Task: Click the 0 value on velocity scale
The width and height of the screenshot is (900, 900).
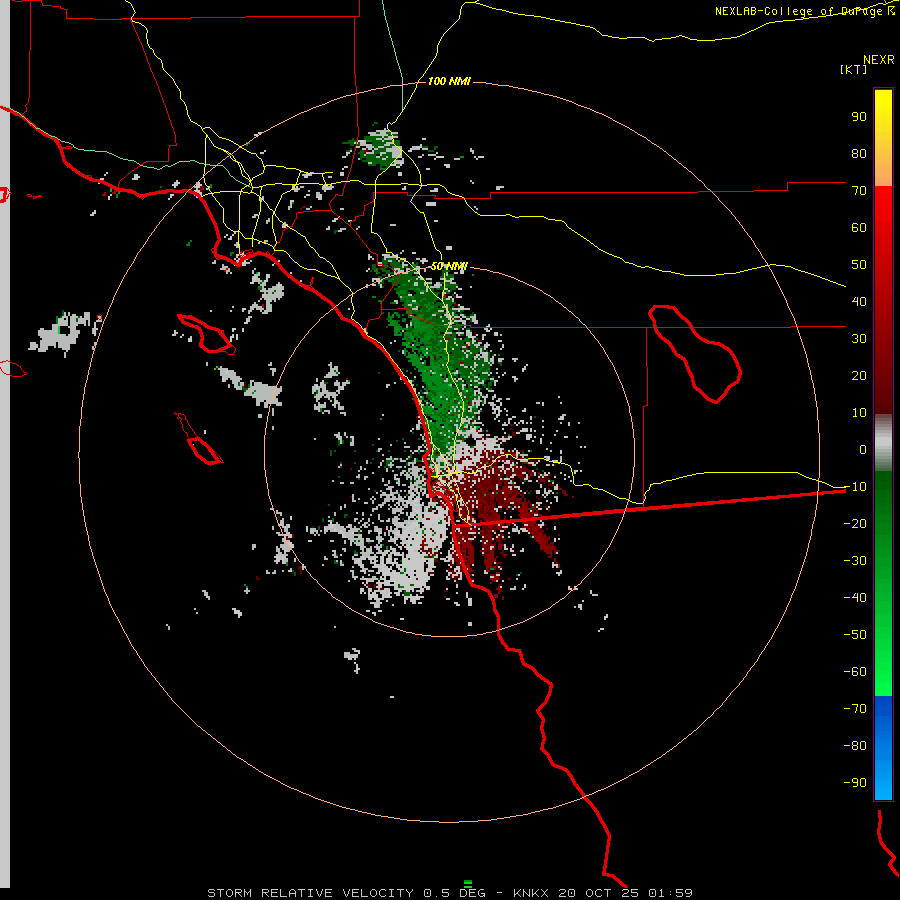Action: coord(863,450)
